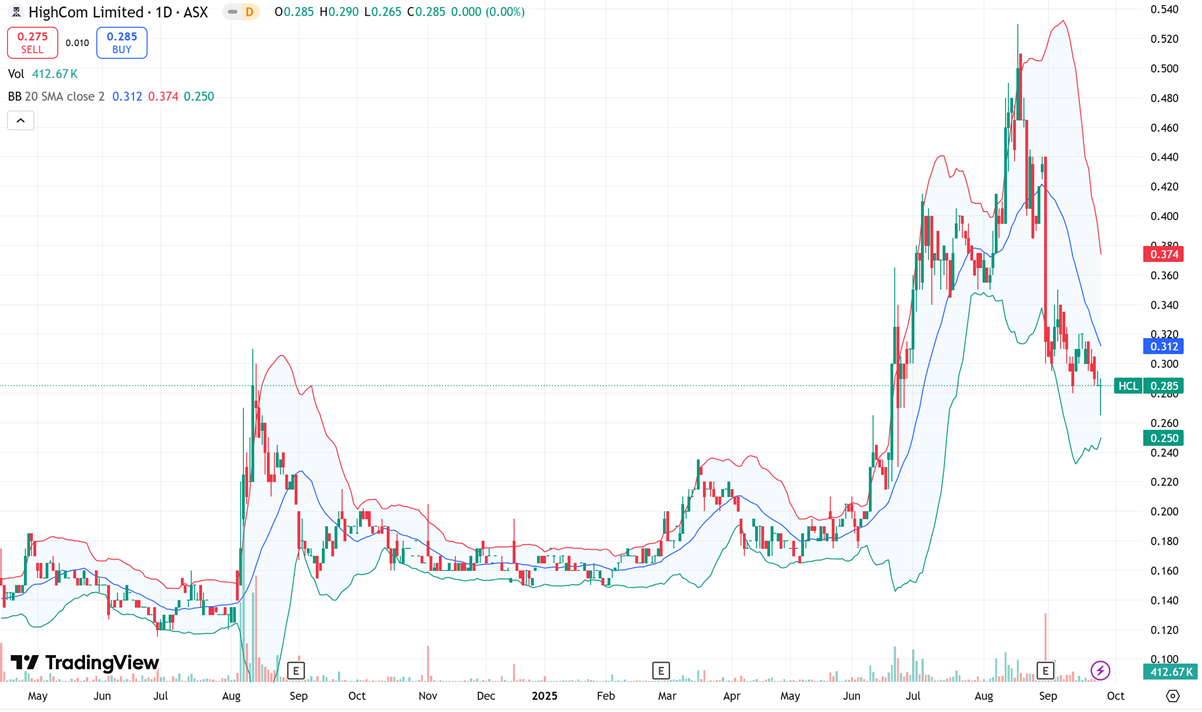The height and width of the screenshot is (712, 1202).
Task: Collapse the indicator legend with the chevron
Action: coord(20,121)
